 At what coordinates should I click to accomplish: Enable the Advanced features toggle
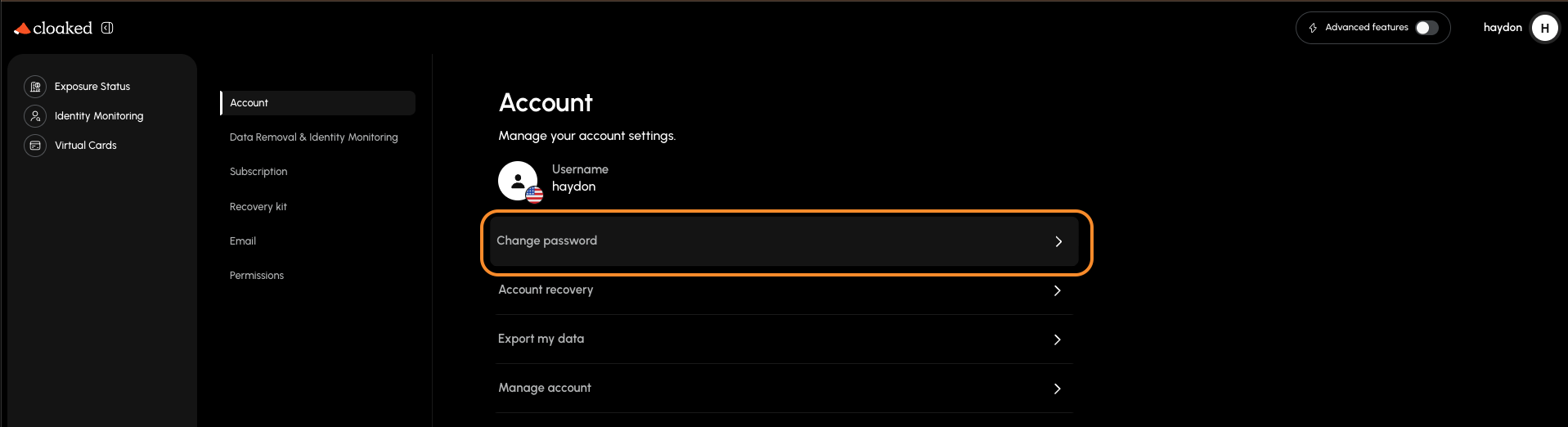click(x=1426, y=28)
